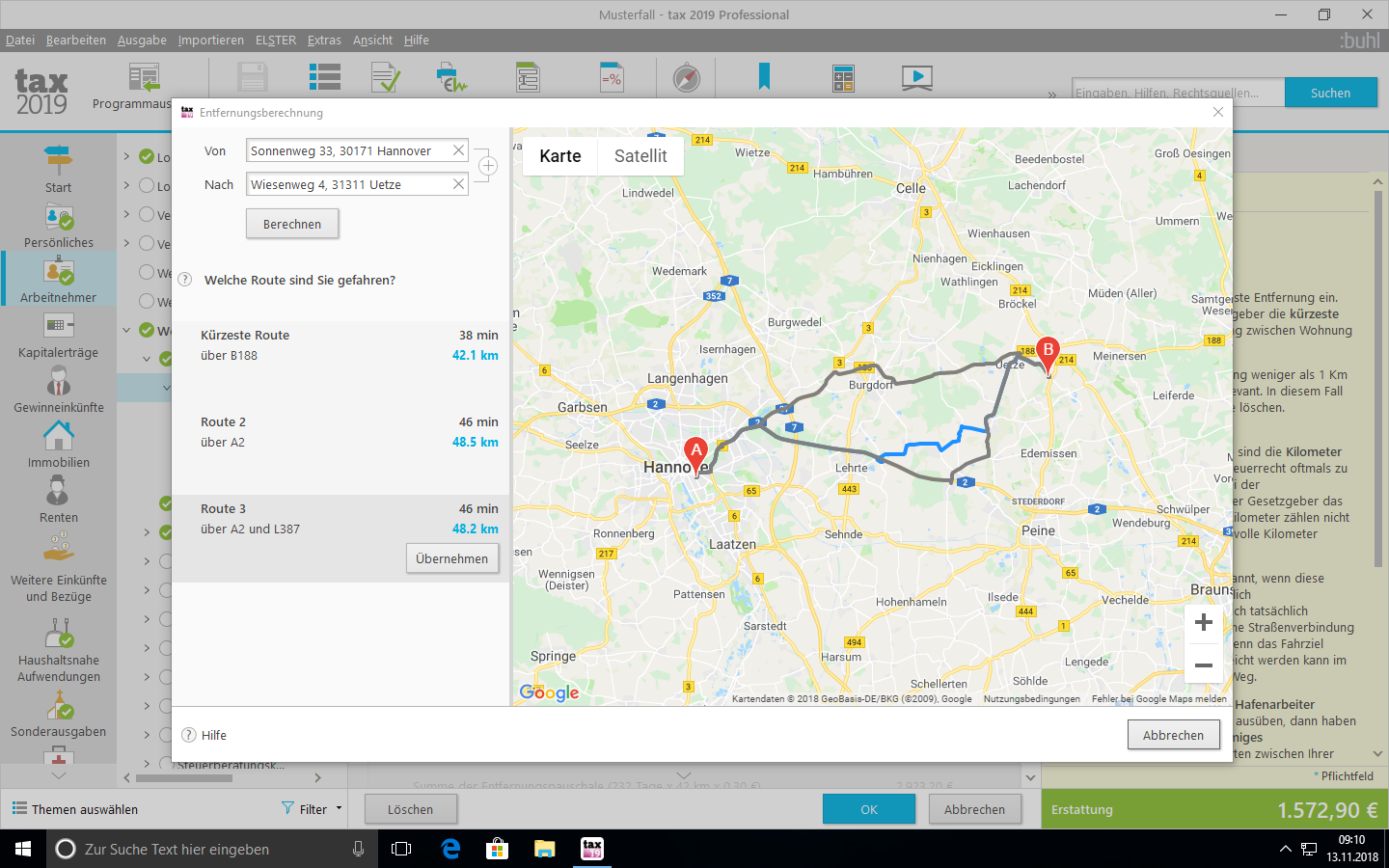Open the Kapitalerträge section
1389x868 pixels.
pos(58,336)
